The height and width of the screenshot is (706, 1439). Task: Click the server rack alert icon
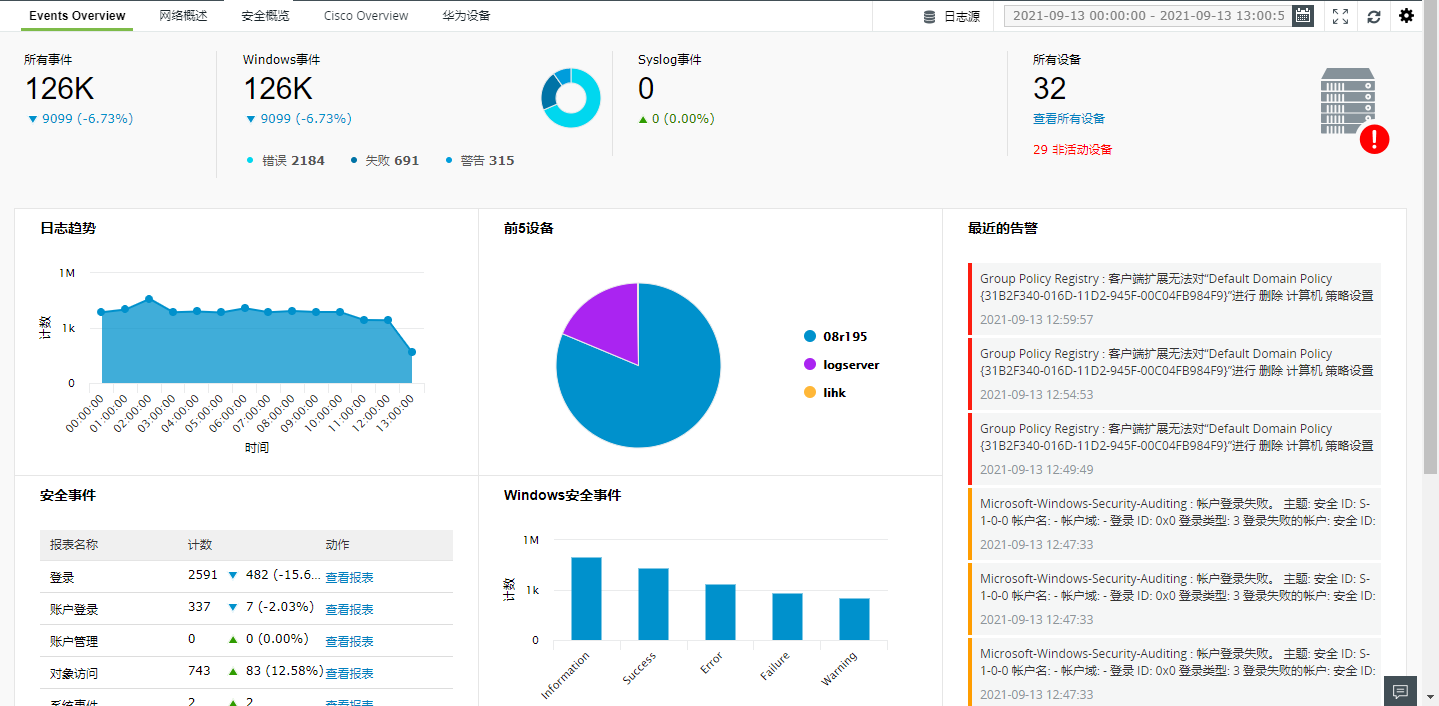[x=1347, y=101]
